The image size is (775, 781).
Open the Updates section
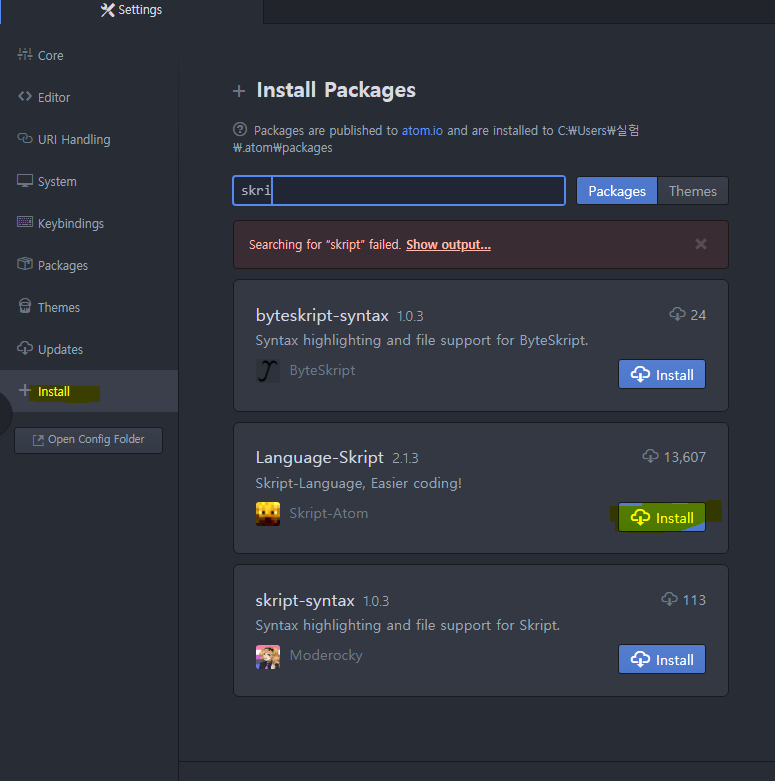click(89, 349)
